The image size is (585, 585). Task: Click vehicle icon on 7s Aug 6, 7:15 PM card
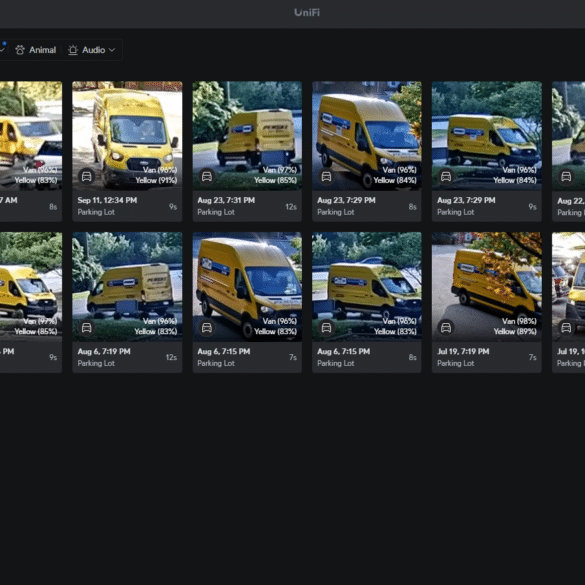click(x=207, y=328)
